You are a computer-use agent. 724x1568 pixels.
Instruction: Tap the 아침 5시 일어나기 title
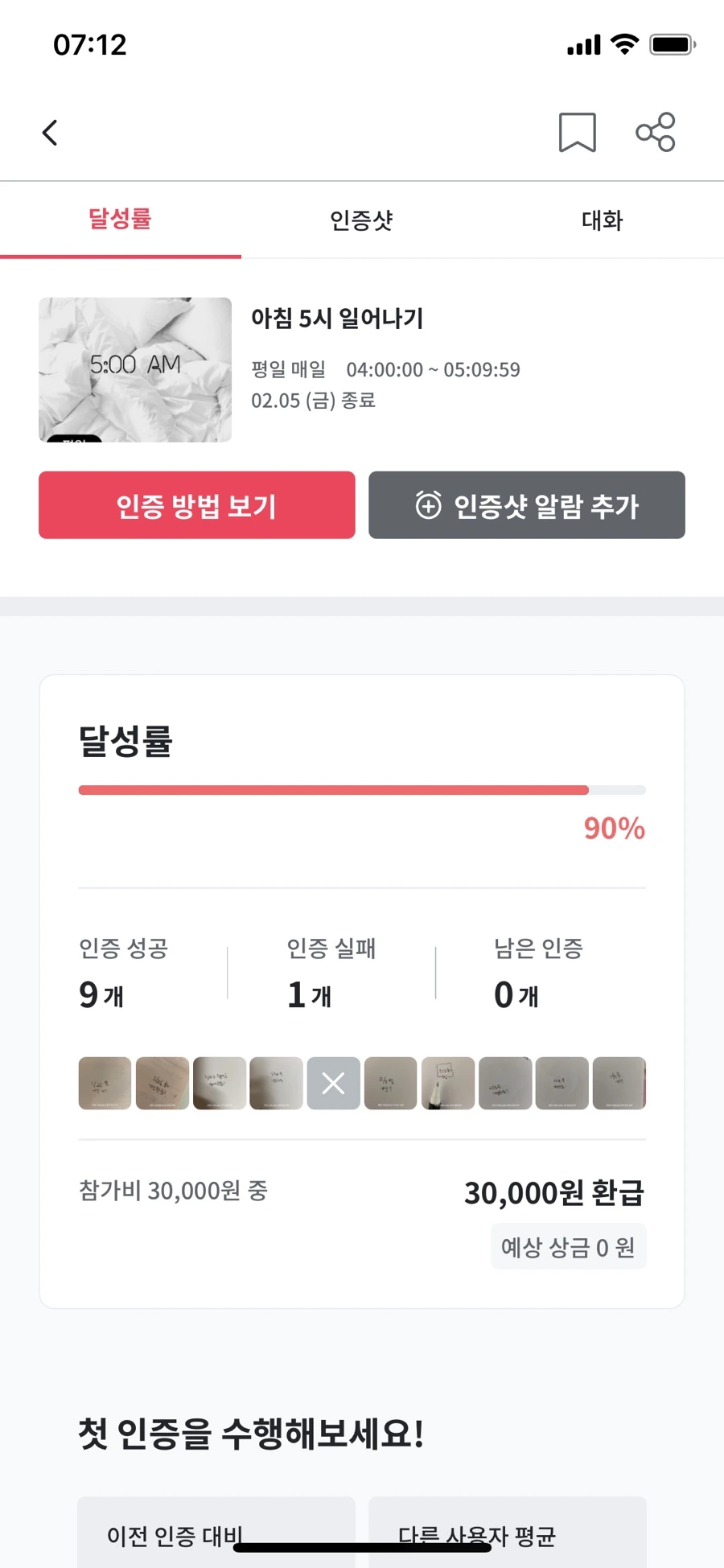(x=337, y=319)
